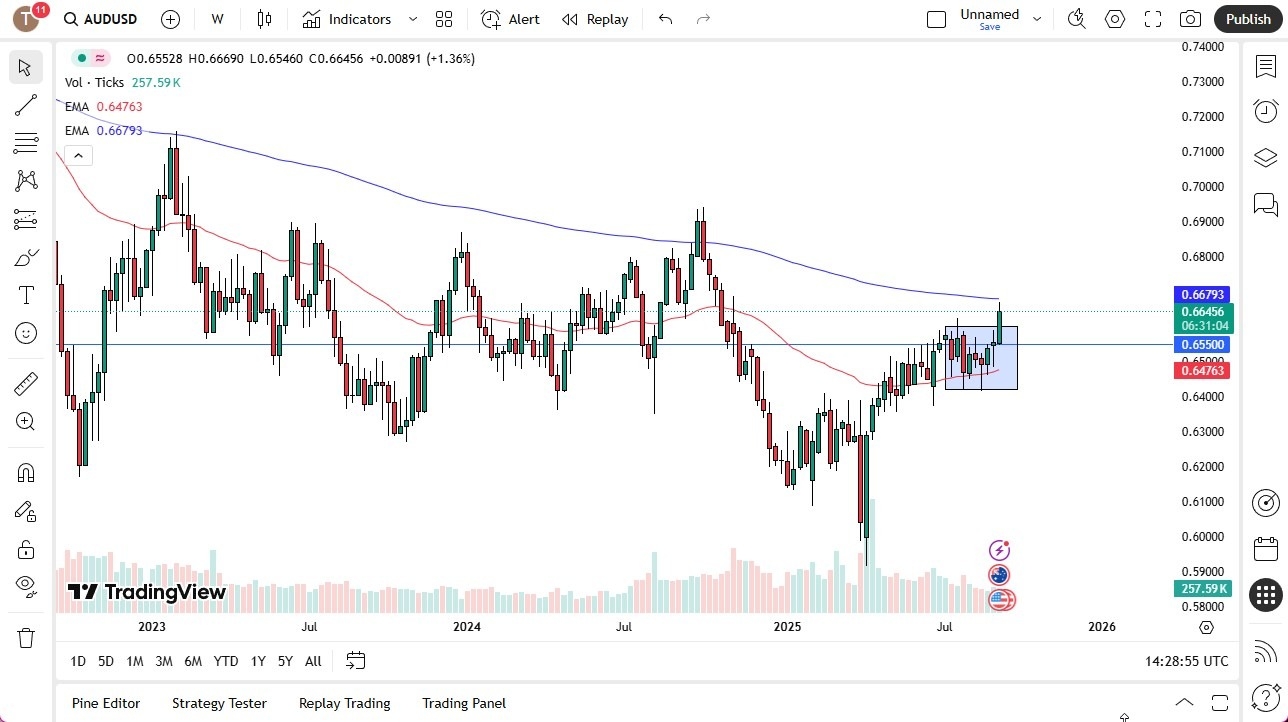Activate the Zoom In magnifier tool
The width and height of the screenshot is (1288, 722).
pos(26,421)
